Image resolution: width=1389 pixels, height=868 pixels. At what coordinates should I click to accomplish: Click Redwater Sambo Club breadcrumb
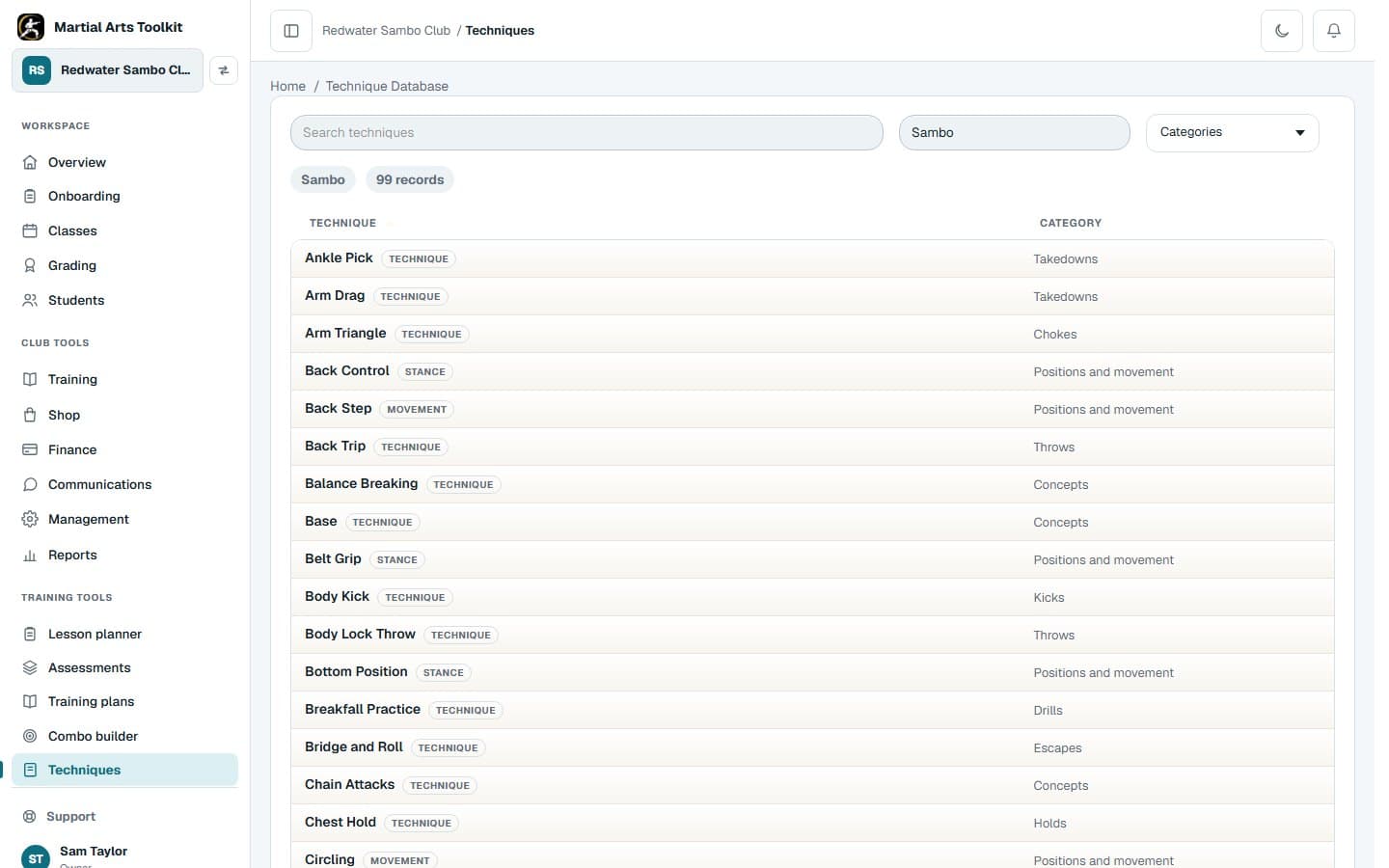(386, 31)
